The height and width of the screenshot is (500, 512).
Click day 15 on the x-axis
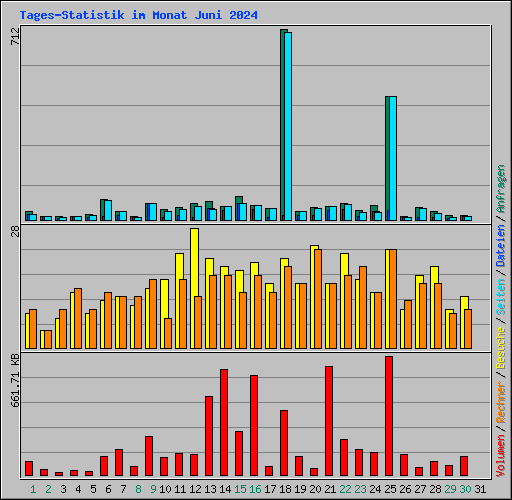click(x=240, y=489)
